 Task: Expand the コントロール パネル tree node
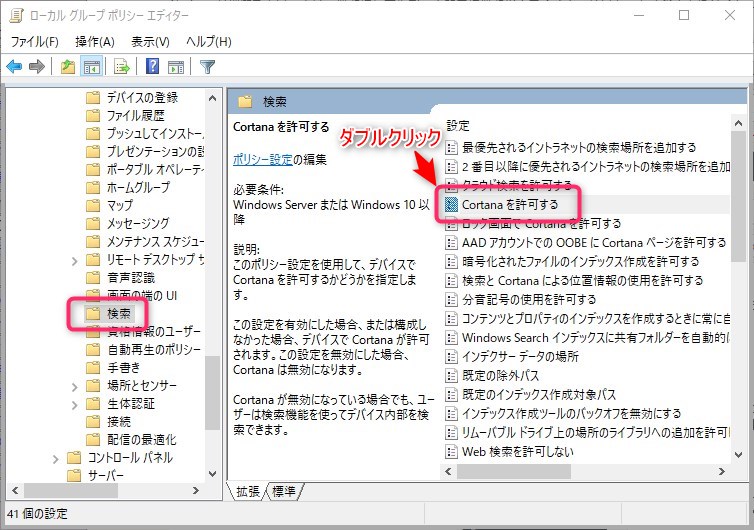click(55, 459)
